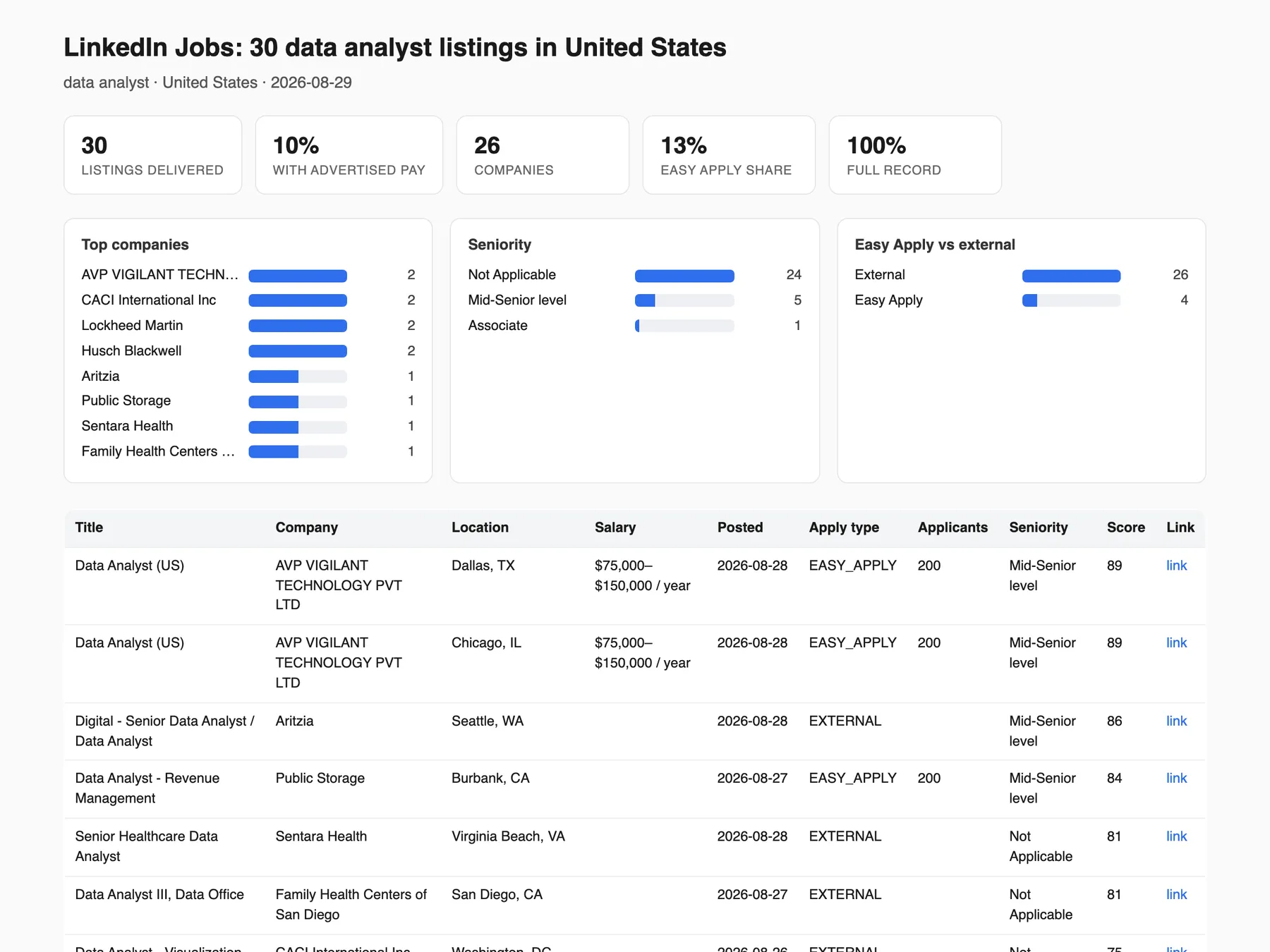This screenshot has height=952, width=1270.
Task: Click the Applicants column header
Action: 953,527
